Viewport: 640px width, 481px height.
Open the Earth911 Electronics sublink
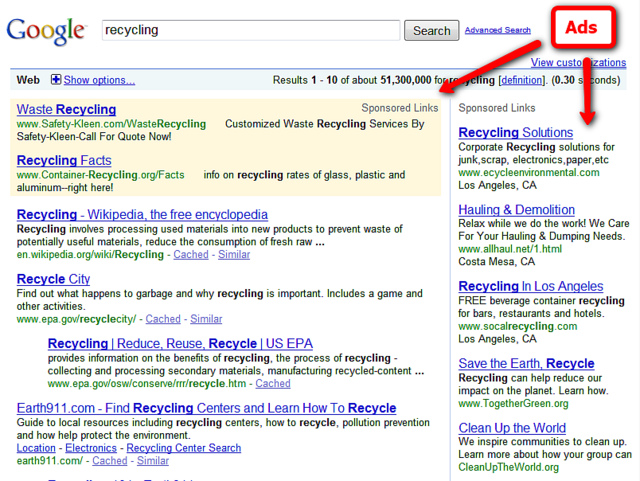coord(91,448)
